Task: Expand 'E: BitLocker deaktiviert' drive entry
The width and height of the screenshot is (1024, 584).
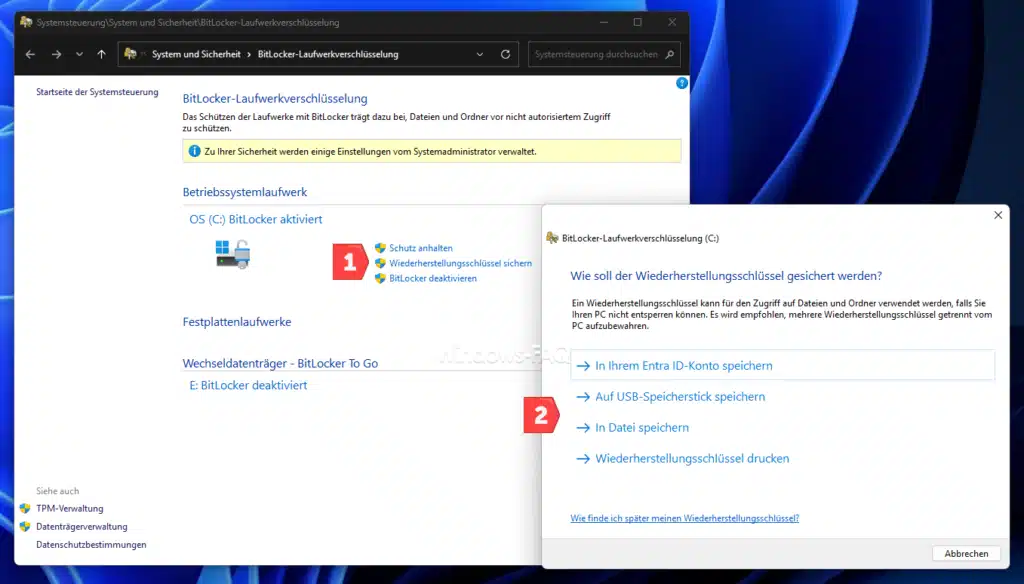Action: tap(248, 385)
